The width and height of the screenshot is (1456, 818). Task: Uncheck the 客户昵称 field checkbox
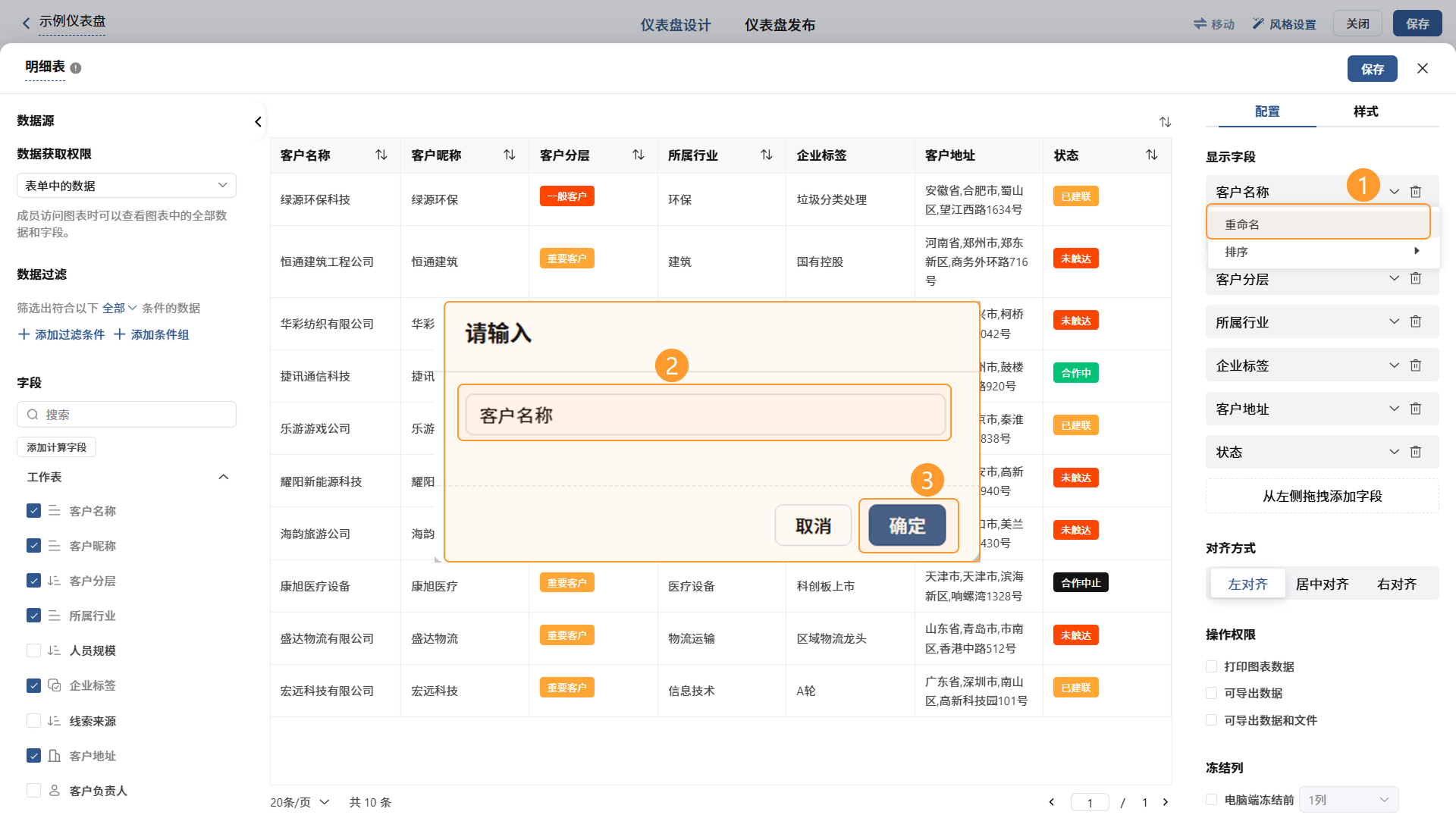tap(33, 546)
